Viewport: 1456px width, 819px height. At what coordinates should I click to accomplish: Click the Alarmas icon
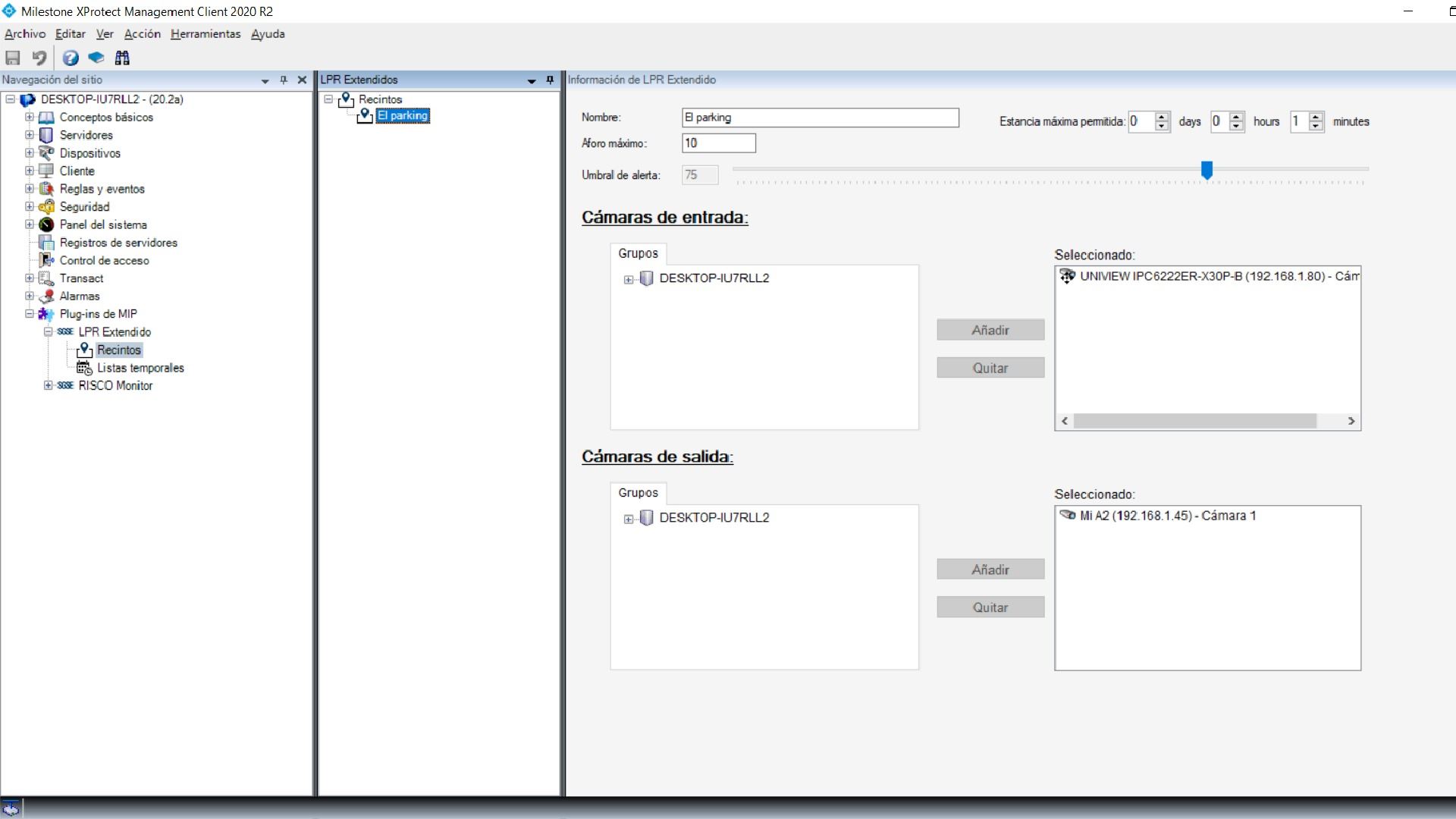point(46,296)
